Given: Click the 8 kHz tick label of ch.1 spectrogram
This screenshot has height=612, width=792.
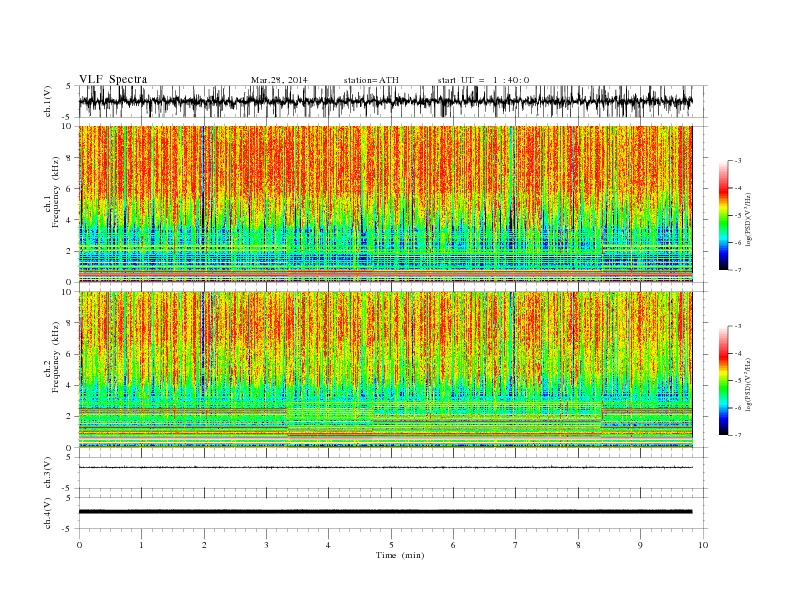Looking at the screenshot, I should coord(69,158).
